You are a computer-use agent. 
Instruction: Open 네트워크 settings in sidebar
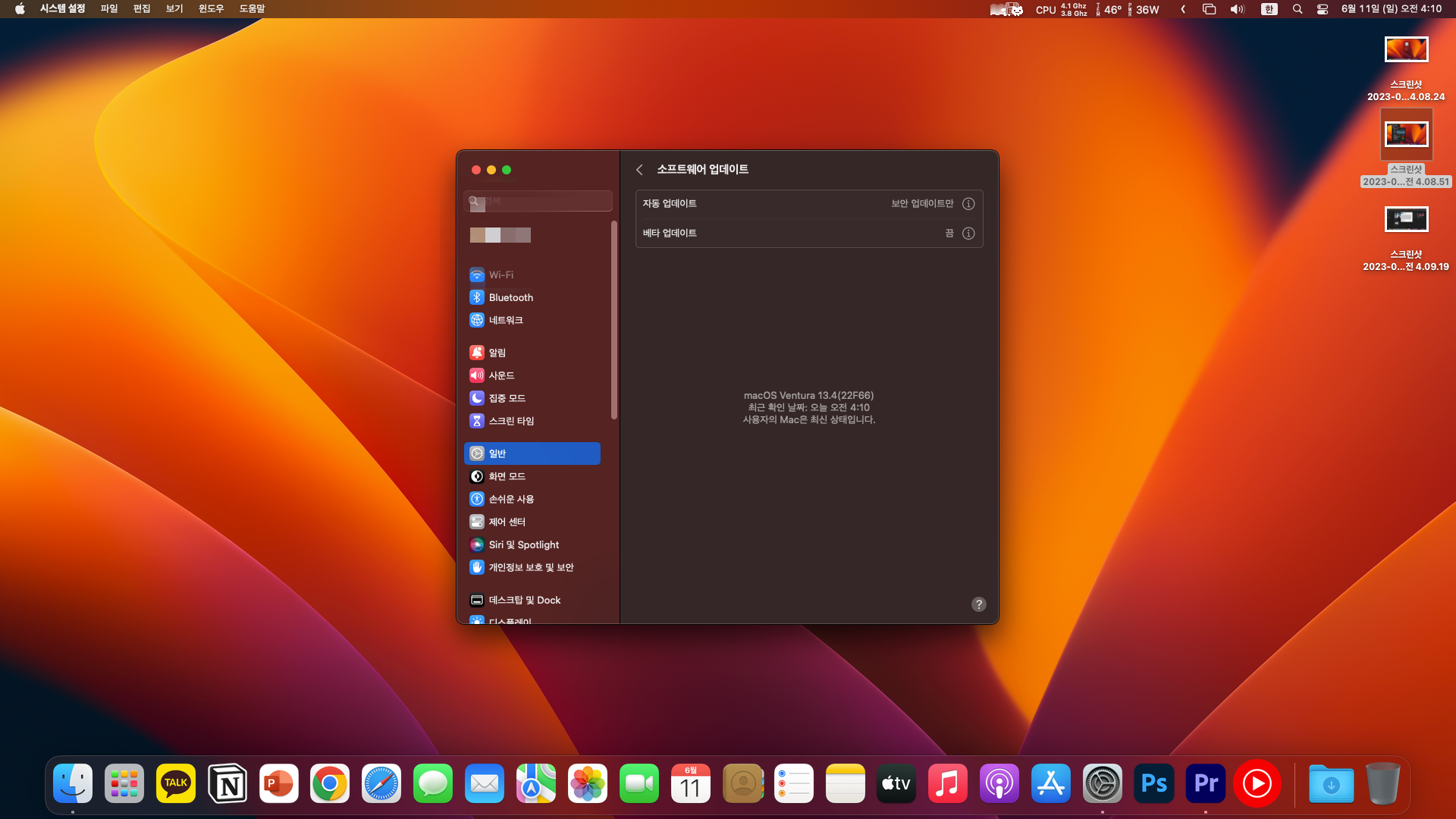click(532, 320)
